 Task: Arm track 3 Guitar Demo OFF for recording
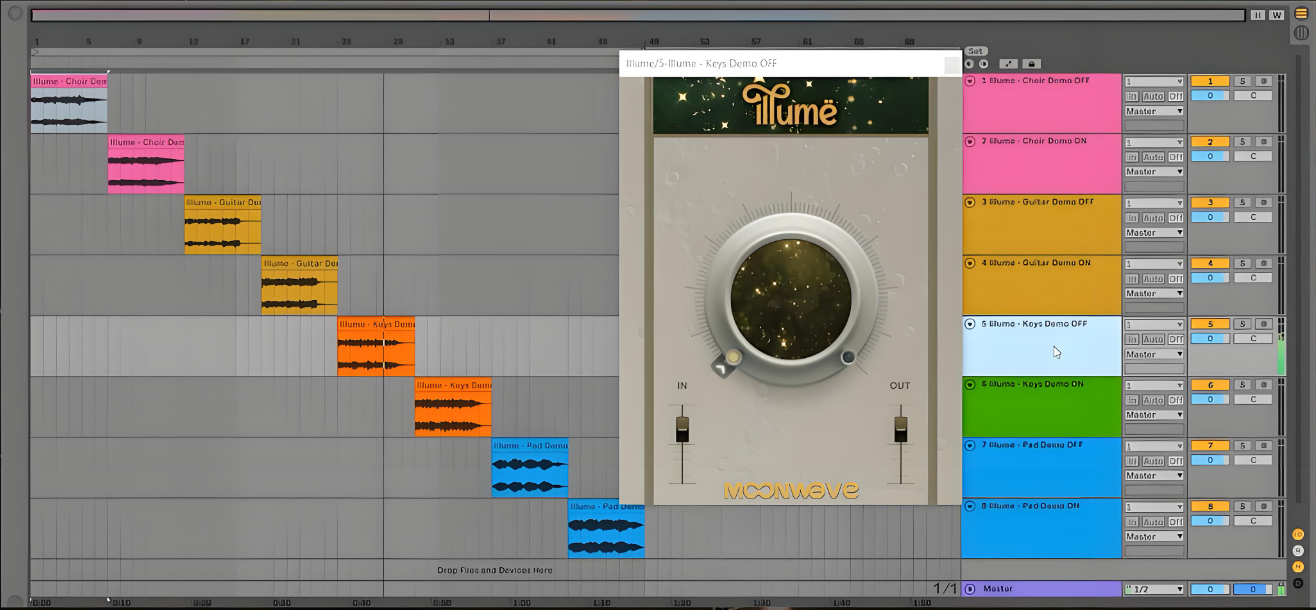1264,203
